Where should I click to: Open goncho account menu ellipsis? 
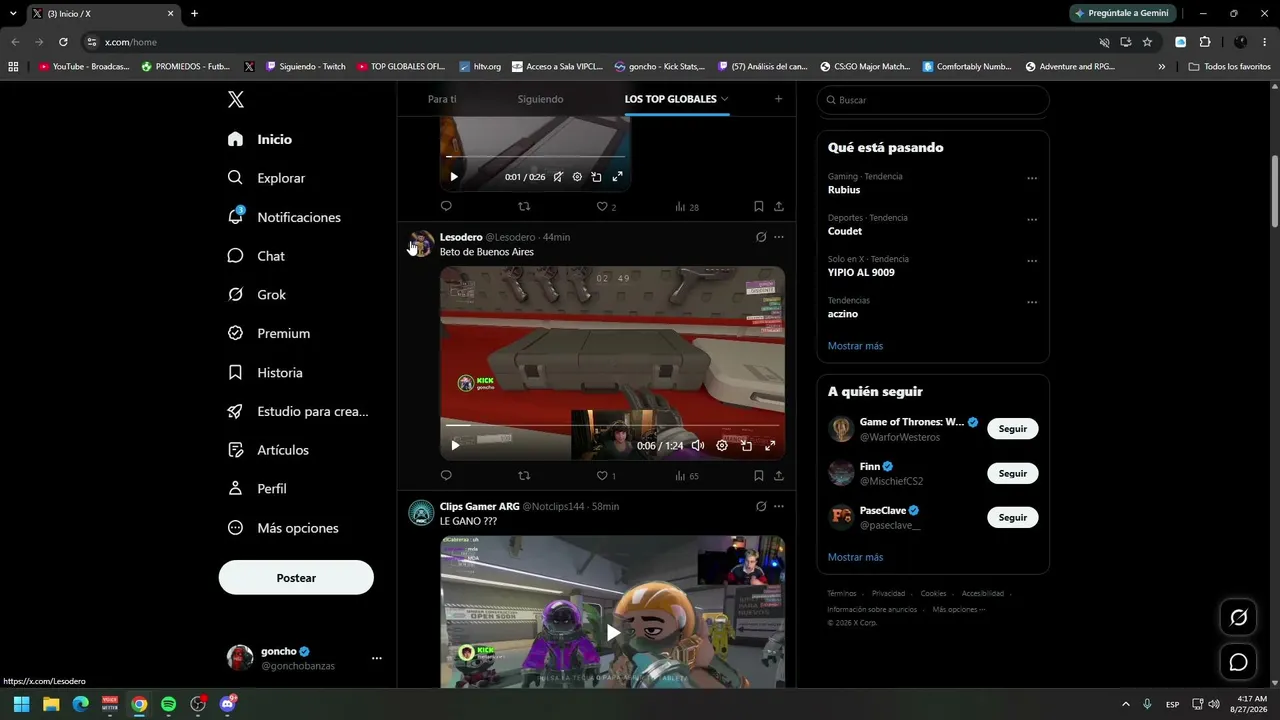pyautogui.click(x=377, y=658)
